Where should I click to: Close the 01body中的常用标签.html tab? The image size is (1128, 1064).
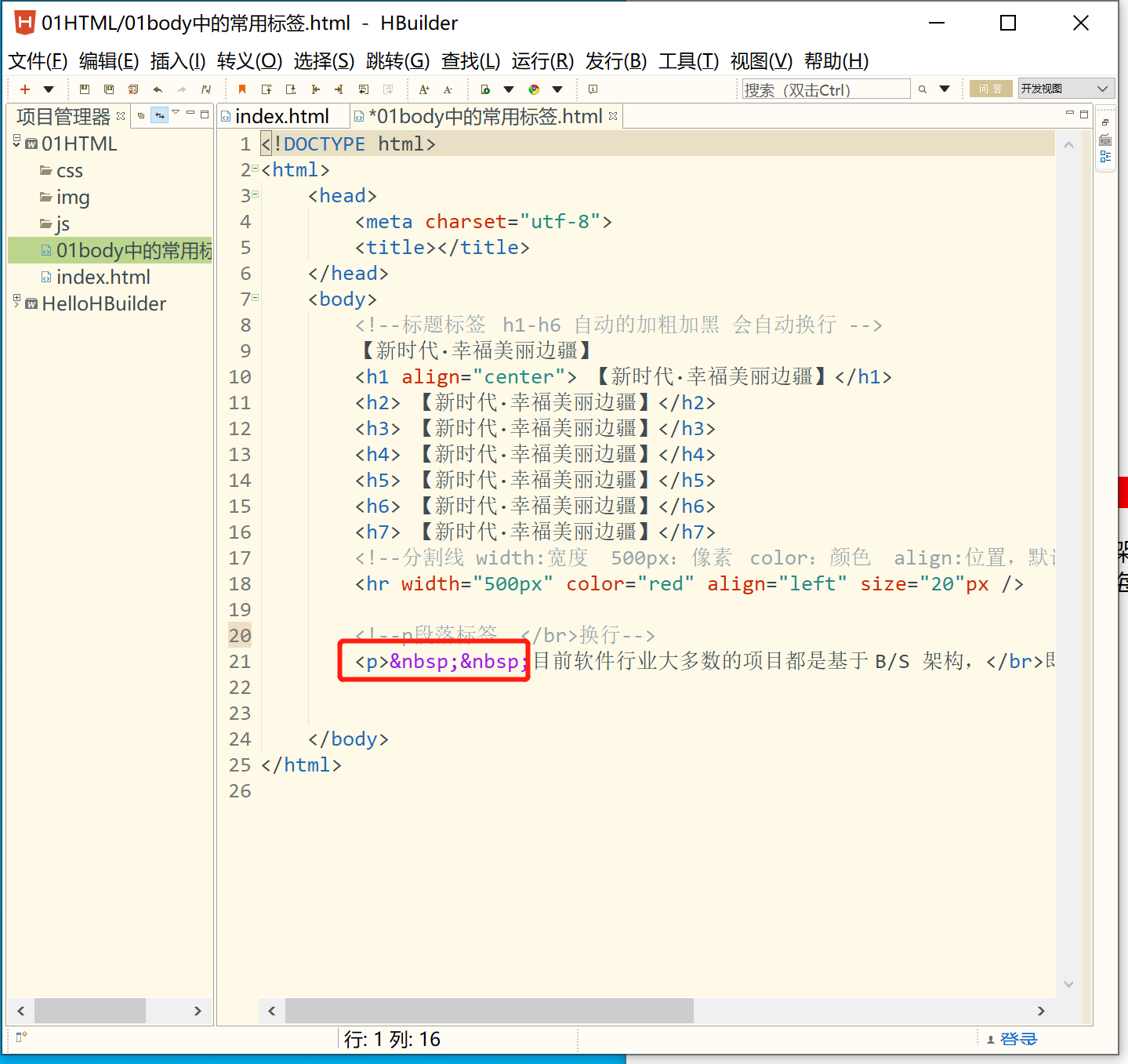[613, 116]
